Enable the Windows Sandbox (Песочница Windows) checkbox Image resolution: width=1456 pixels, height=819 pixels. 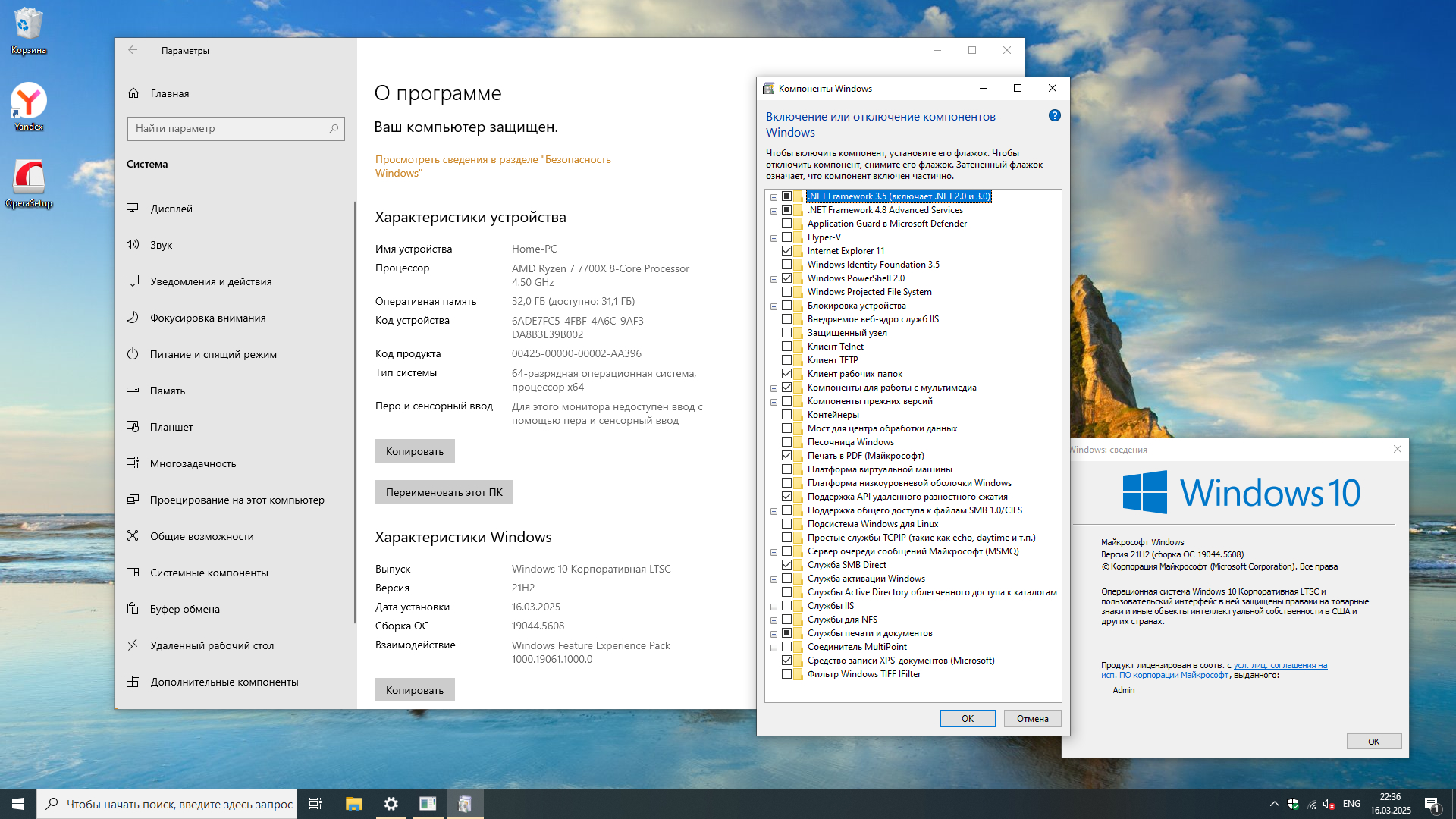coord(786,442)
